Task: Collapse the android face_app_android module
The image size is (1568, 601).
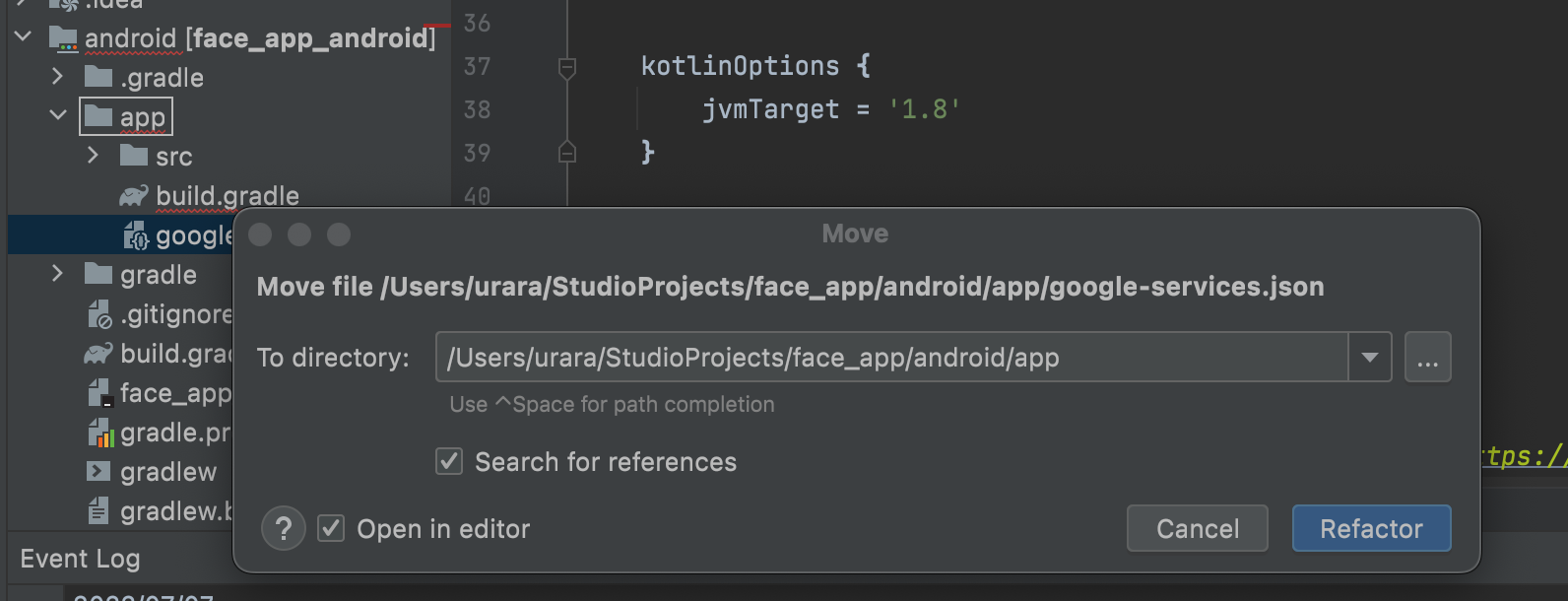Action: (23, 37)
